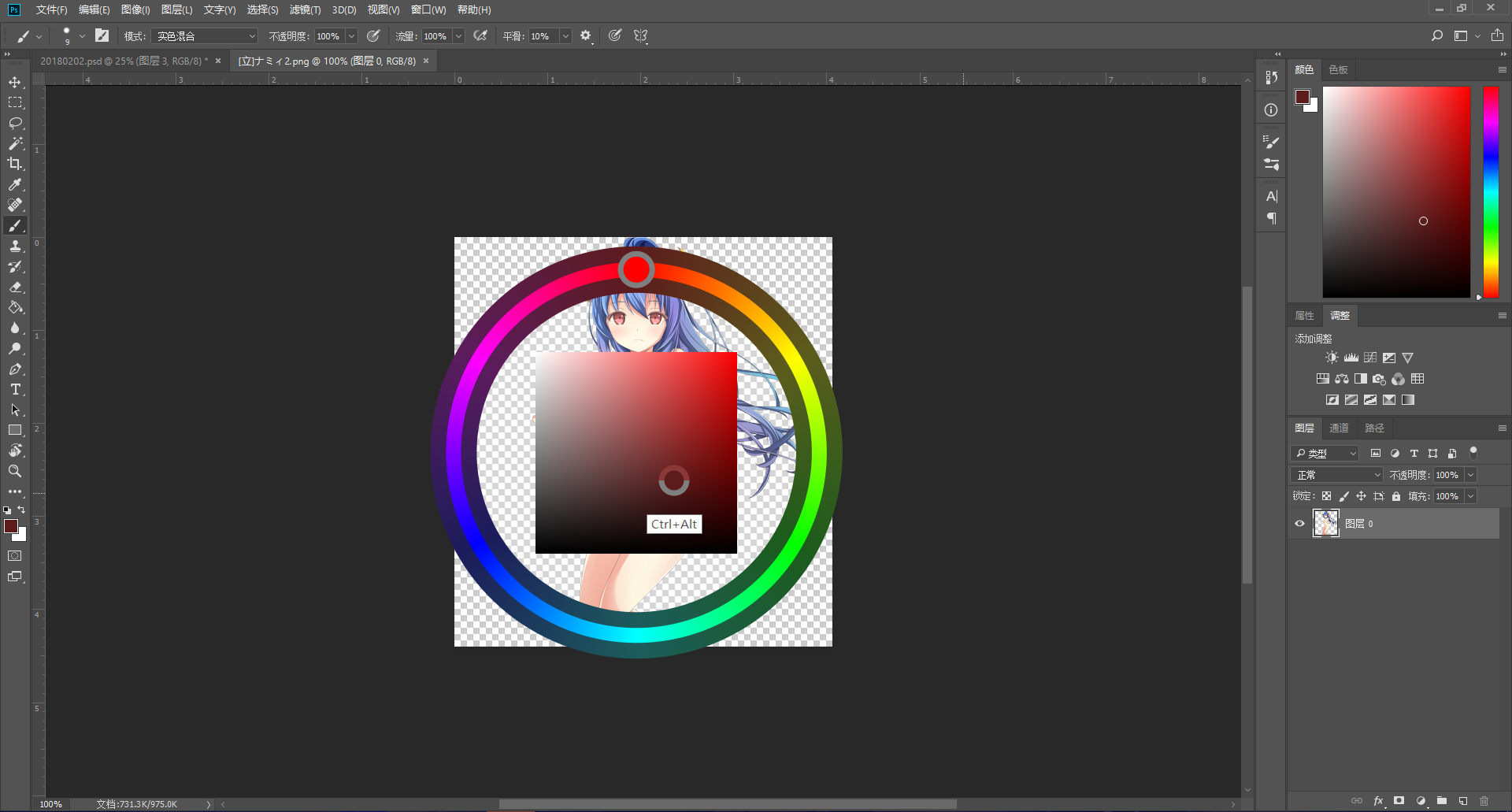Toggle layer filtering switch on or off

(1473, 452)
